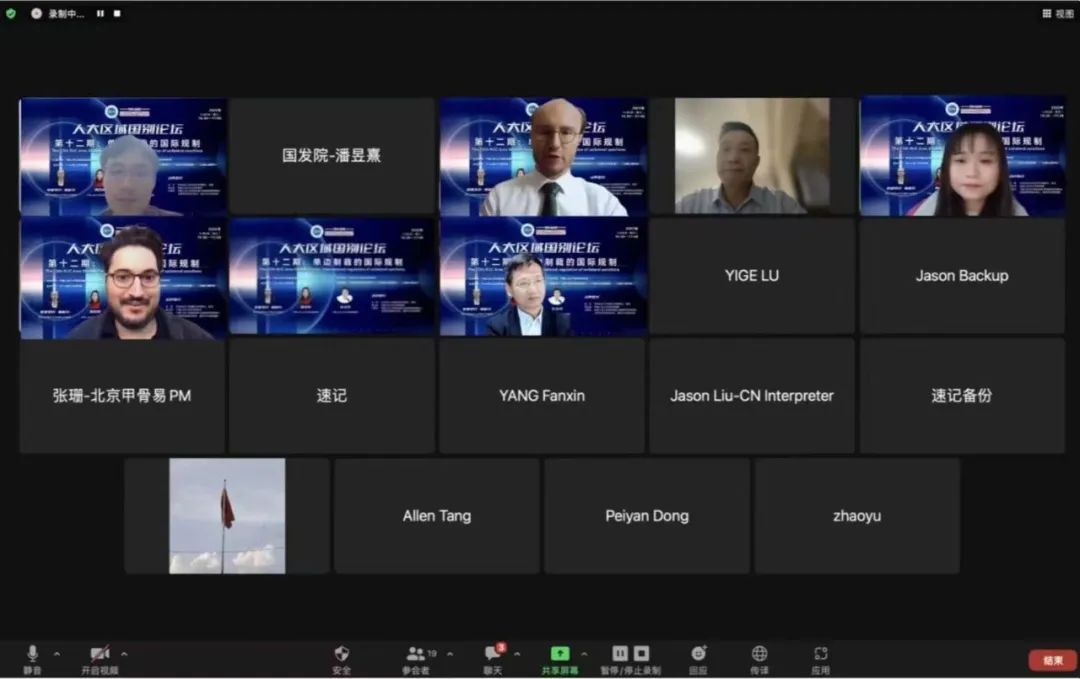
Task: Open the Reactions menu
Action: pos(698,654)
